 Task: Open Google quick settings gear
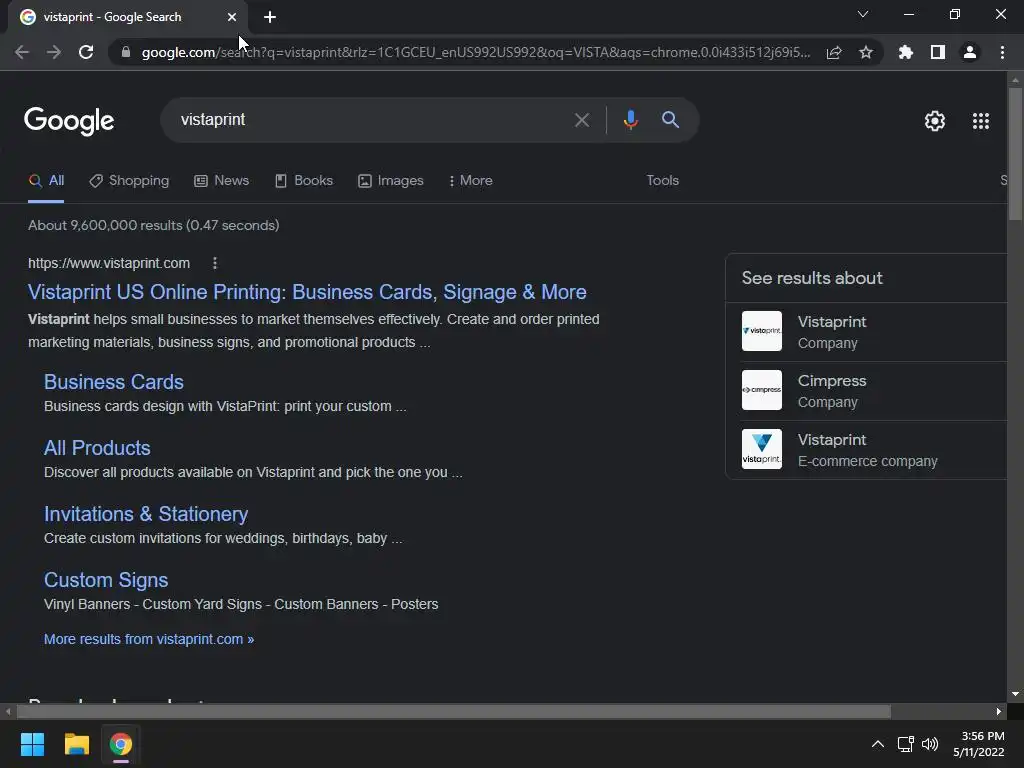(935, 121)
